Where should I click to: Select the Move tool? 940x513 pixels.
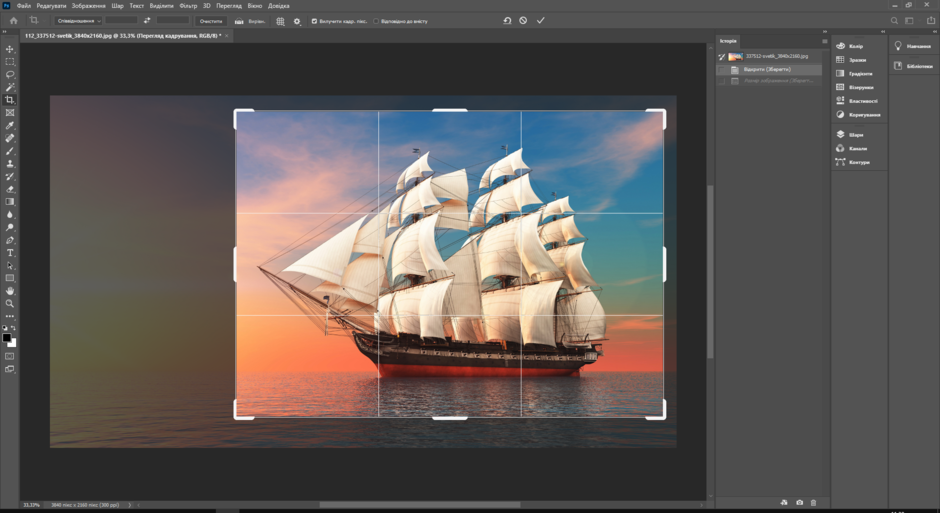10,49
